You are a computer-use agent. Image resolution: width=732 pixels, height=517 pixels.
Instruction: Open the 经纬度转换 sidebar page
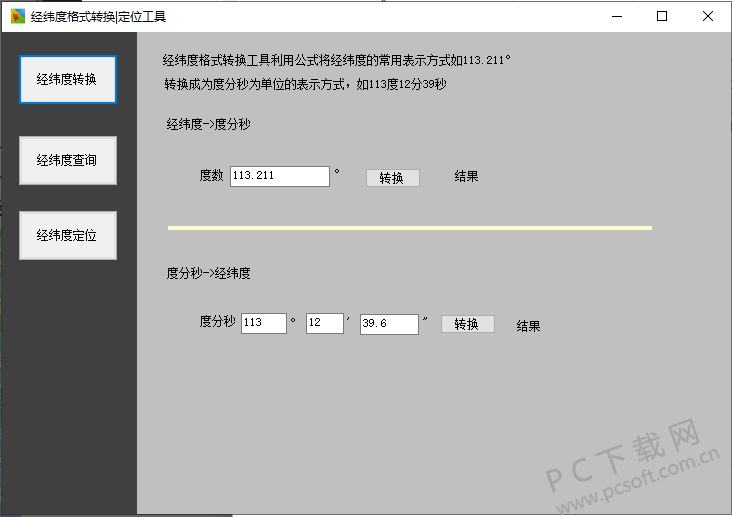(68, 79)
